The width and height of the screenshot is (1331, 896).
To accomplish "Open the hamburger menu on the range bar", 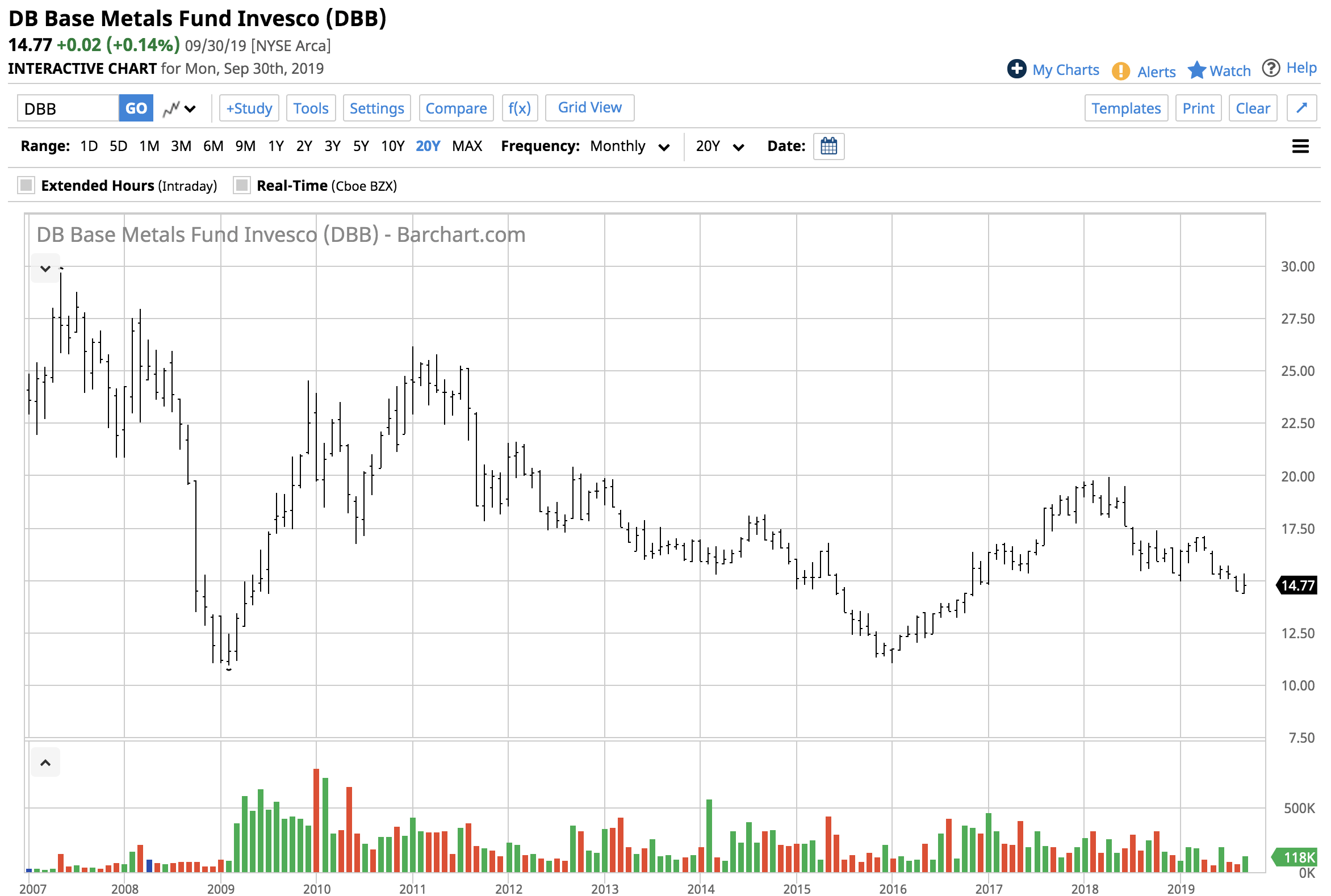I will [x=1300, y=146].
